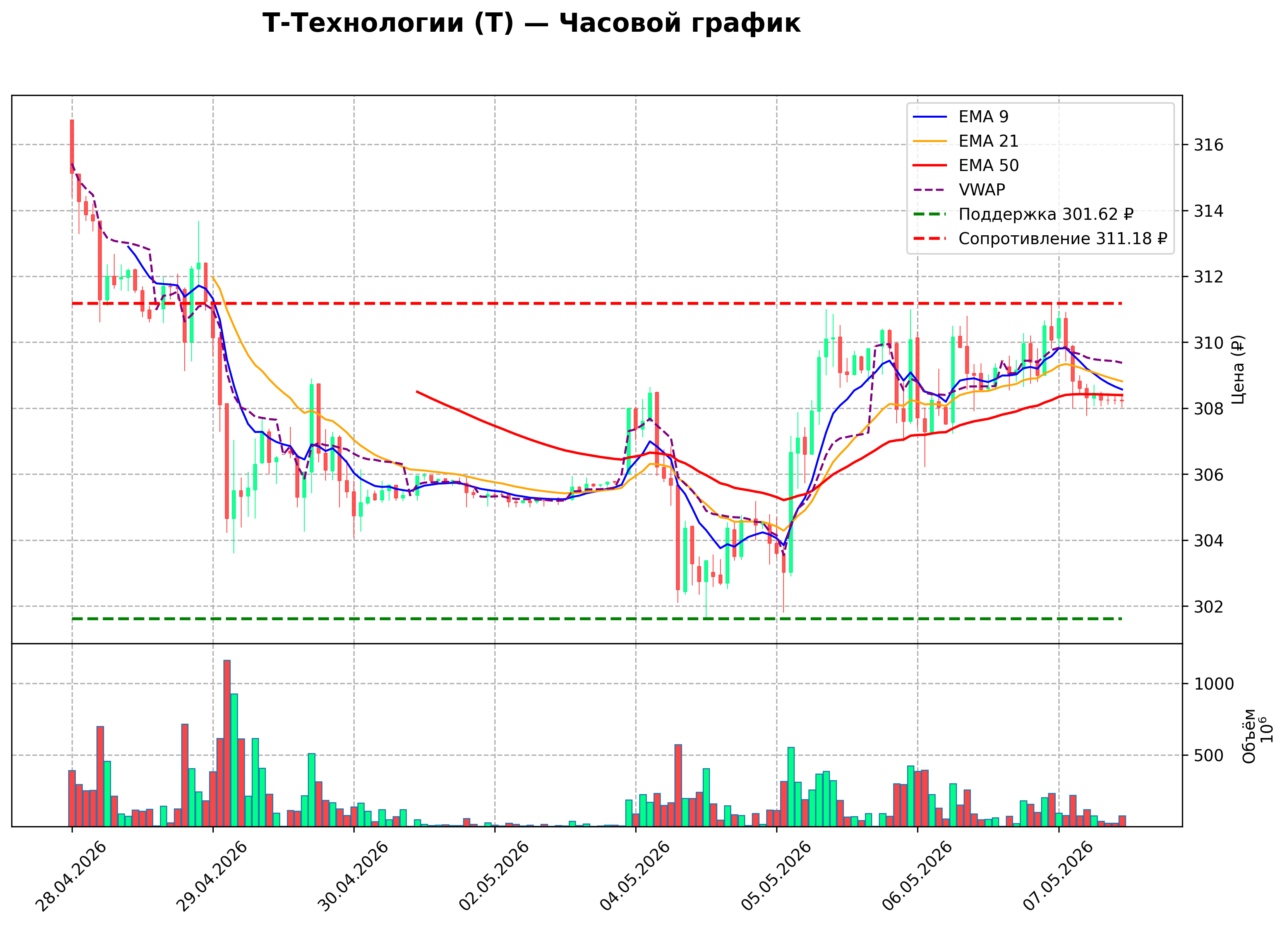
Task: Select the "EMA 50" legend label
Action: [x=989, y=165]
